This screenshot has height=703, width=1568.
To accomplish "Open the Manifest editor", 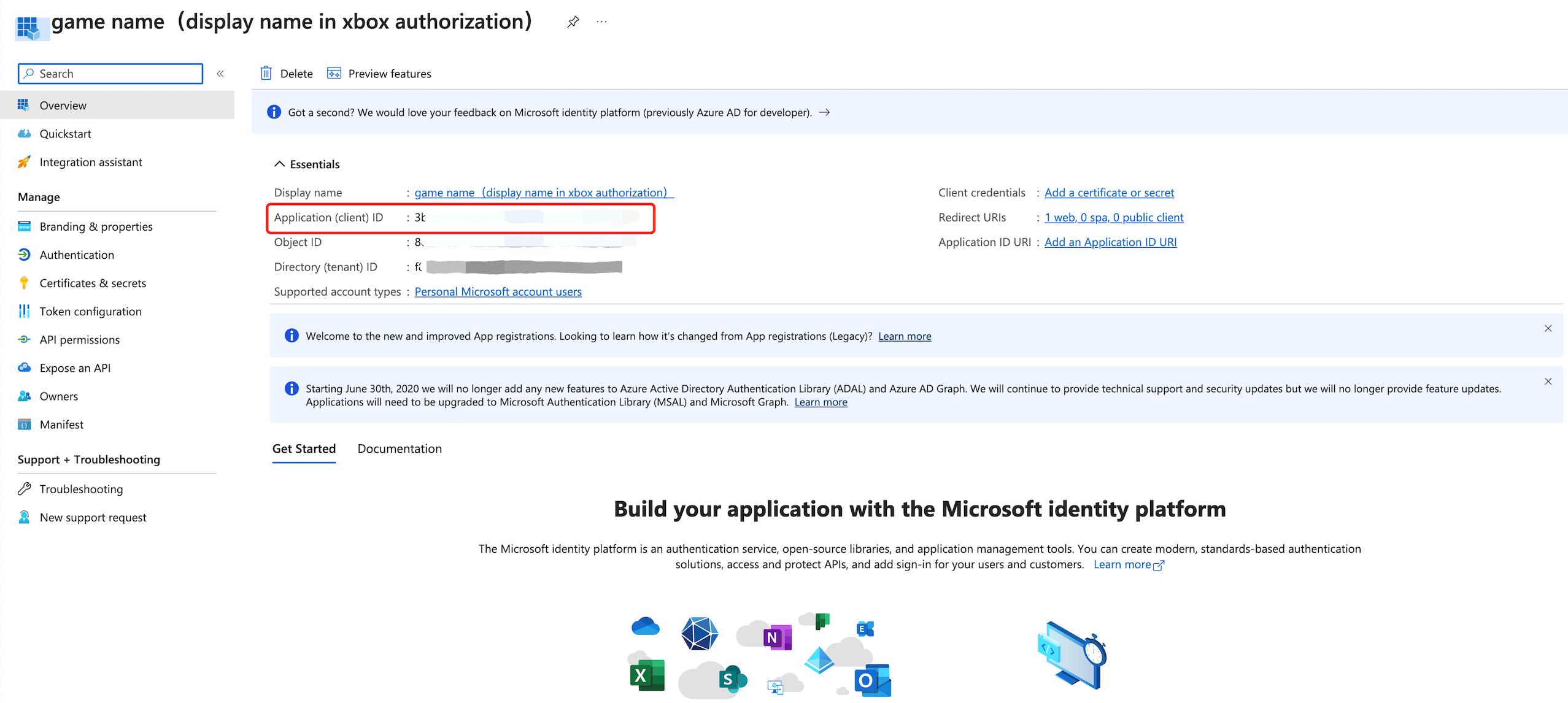I will 61,424.
